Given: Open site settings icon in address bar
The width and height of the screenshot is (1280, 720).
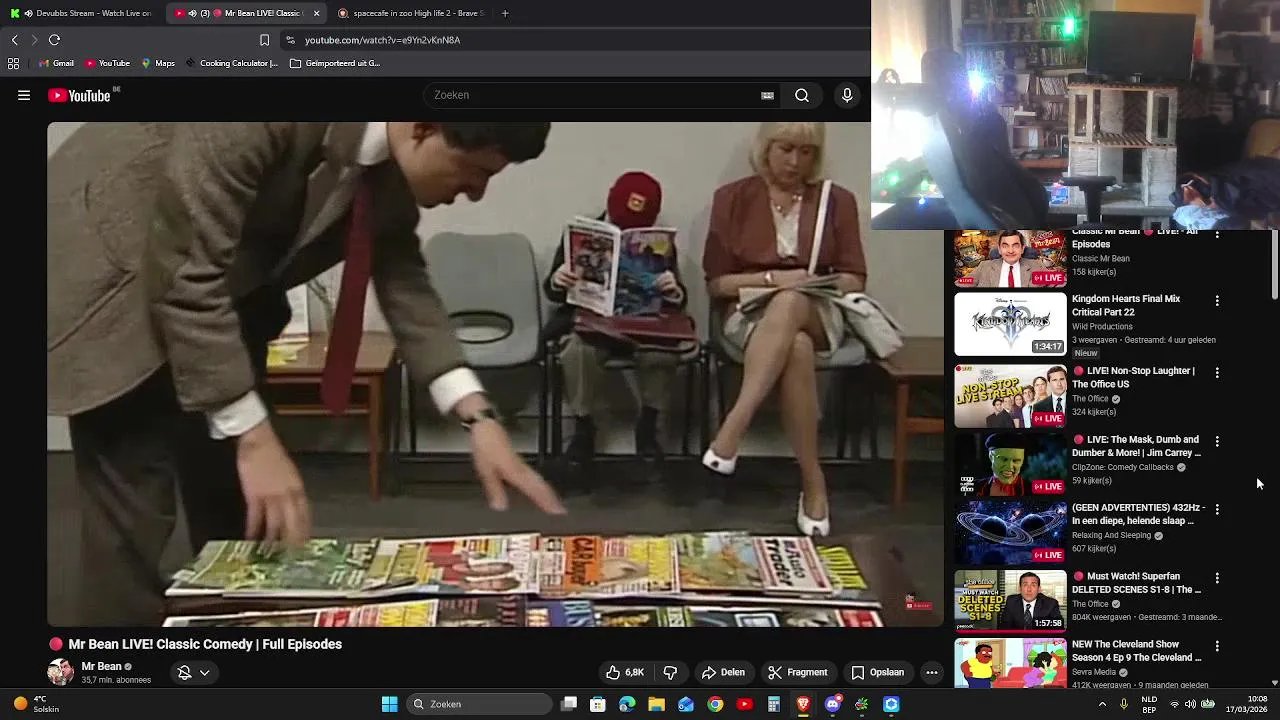Looking at the screenshot, I should (290, 40).
